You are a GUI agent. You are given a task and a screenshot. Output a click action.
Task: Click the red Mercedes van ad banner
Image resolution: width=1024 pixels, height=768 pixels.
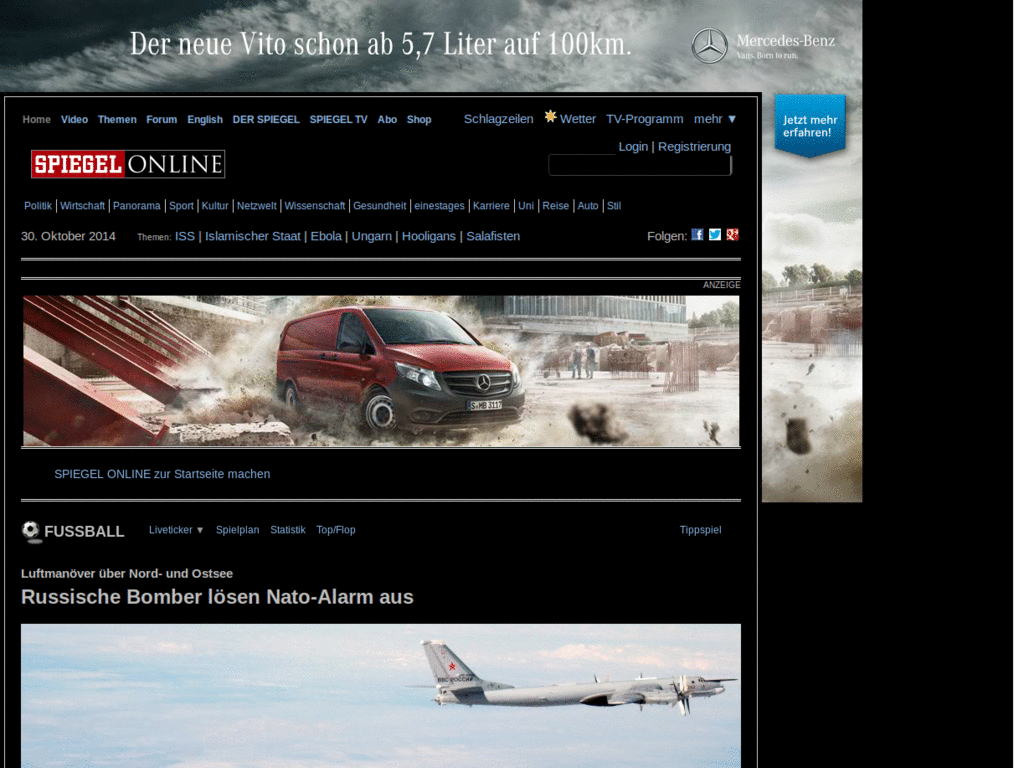click(381, 371)
